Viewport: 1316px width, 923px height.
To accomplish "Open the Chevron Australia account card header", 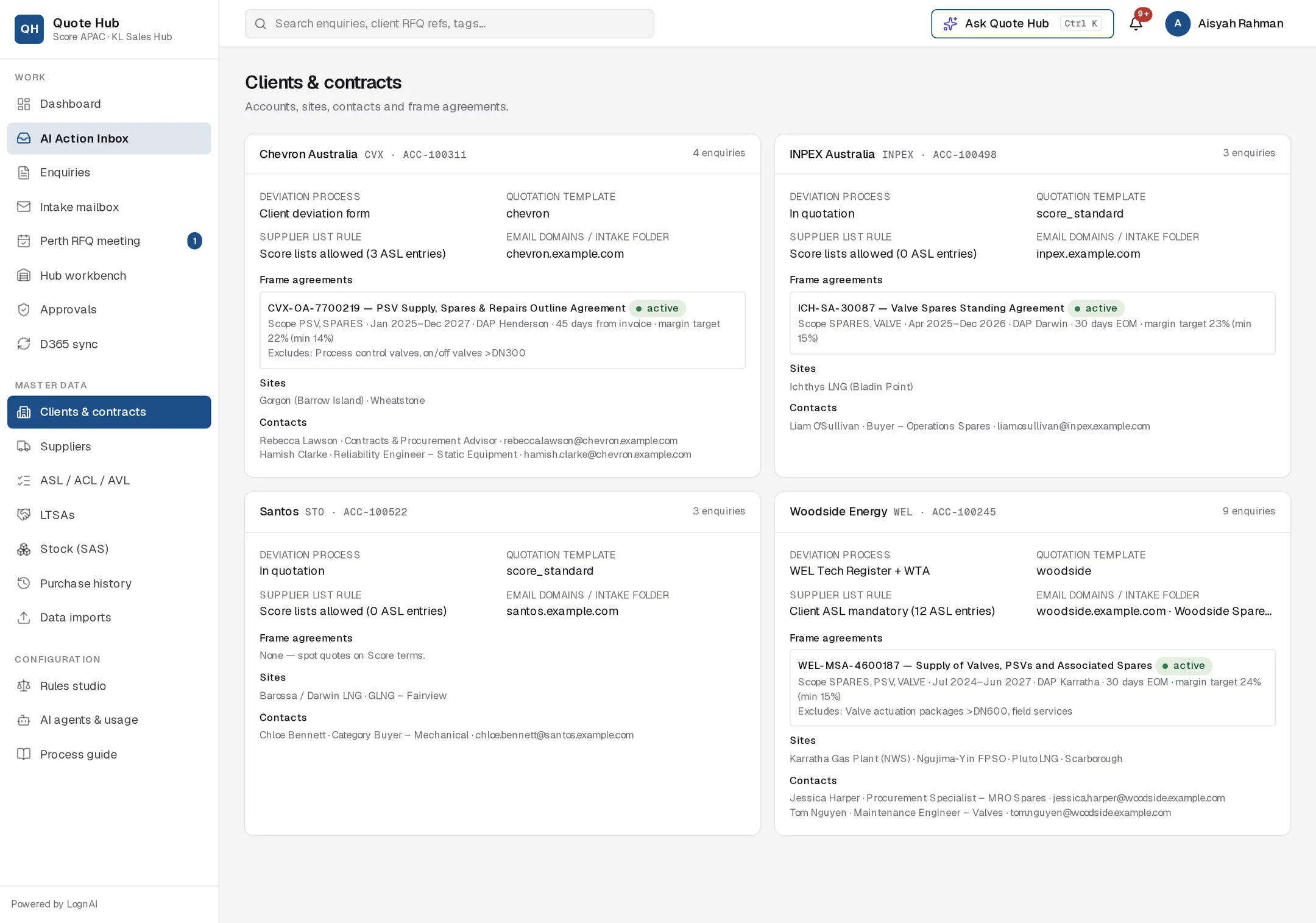I will coord(503,154).
